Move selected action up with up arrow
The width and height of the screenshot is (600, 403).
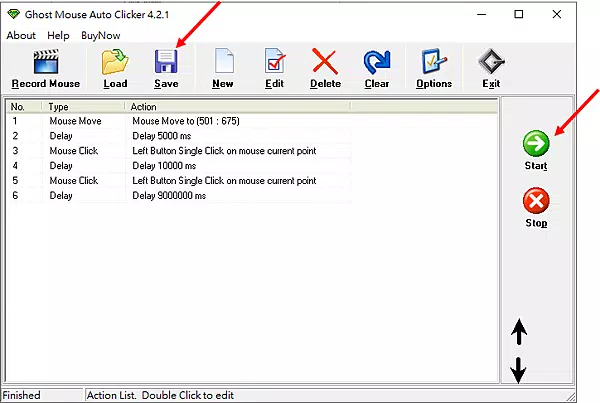pos(519,331)
